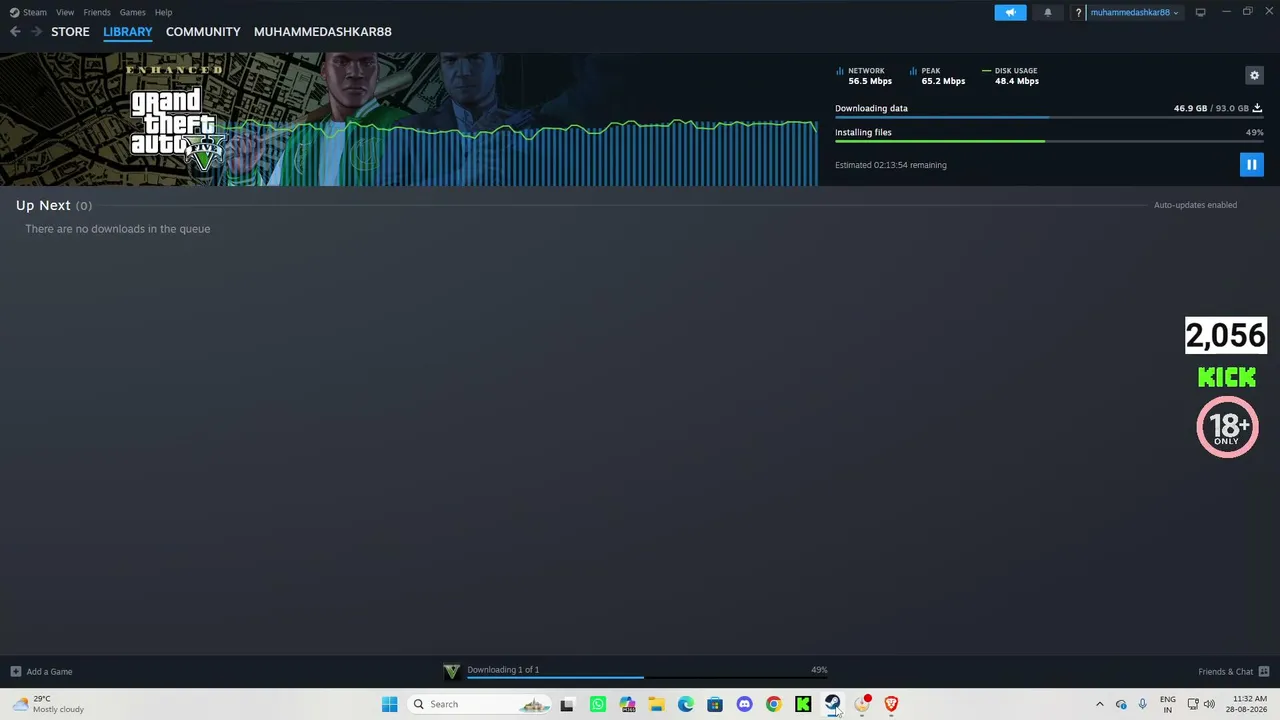This screenshot has height=720, width=1280.
Task: Open Discord from the taskbar
Action: pos(744,704)
